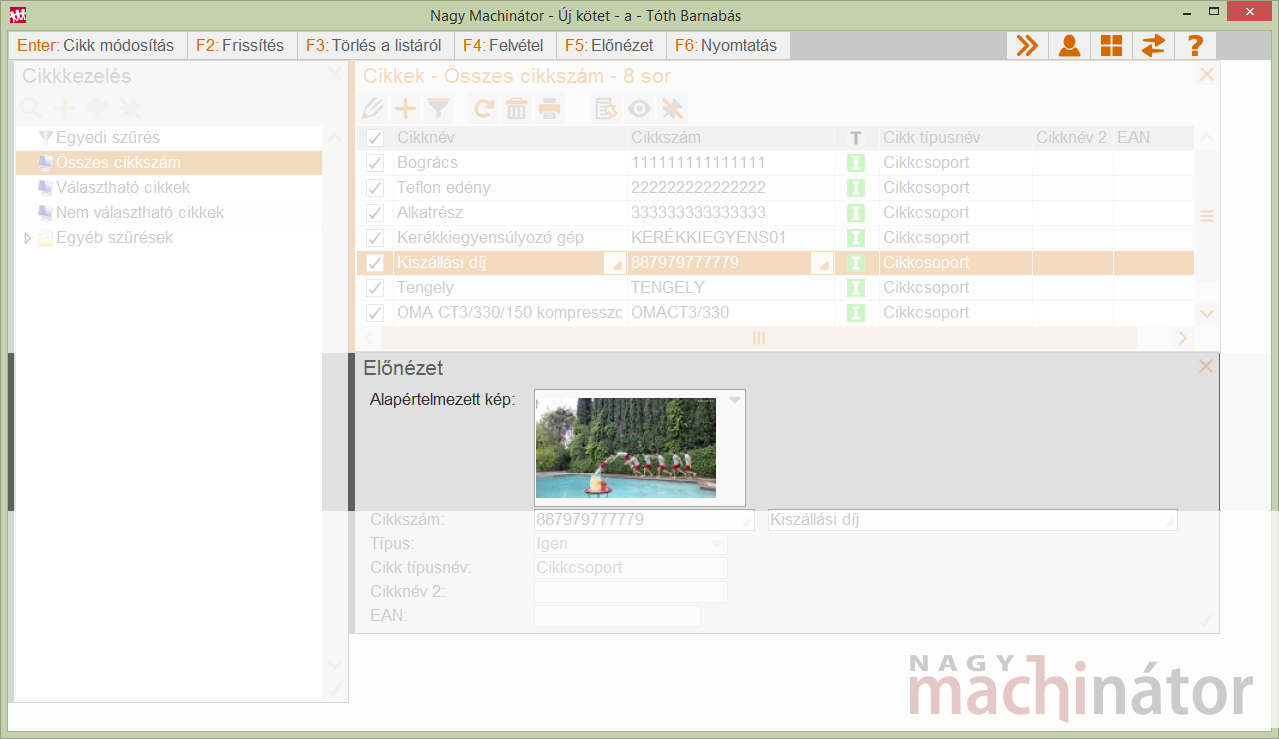The width and height of the screenshot is (1279, 739).
Task: Expand the Egyéb szűrések tree node
Action: click(x=28, y=238)
